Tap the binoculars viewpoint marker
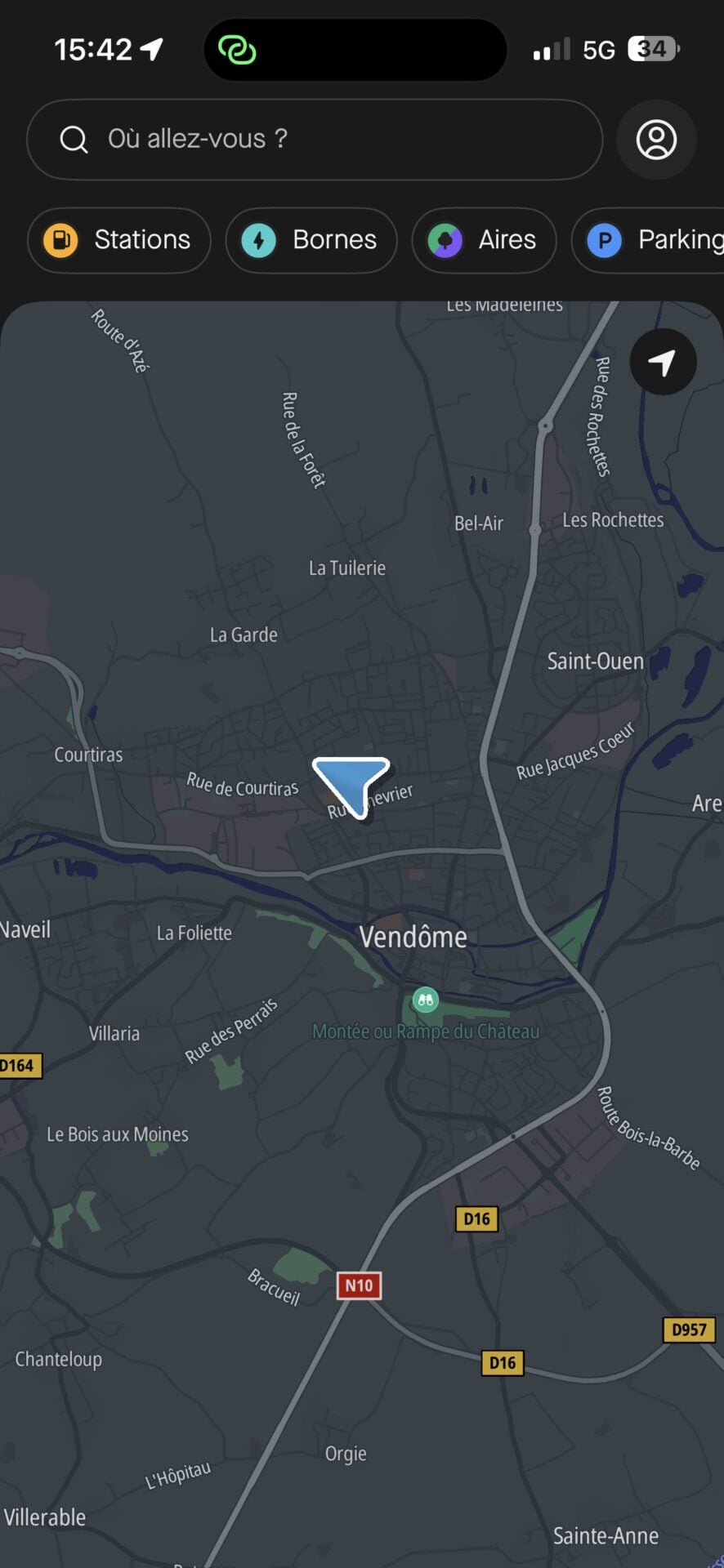This screenshot has width=724, height=1568. [x=425, y=999]
